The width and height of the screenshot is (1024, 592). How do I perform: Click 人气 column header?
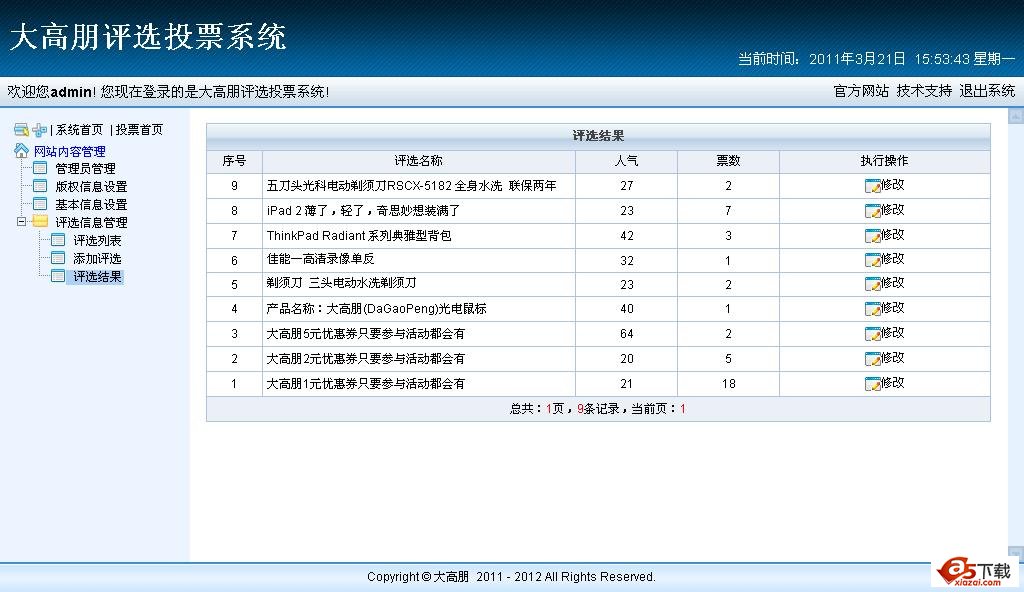coord(626,161)
